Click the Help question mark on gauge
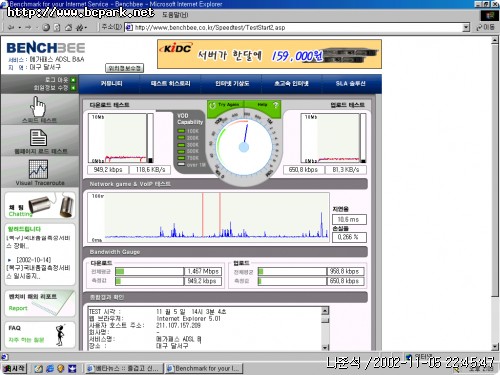 click(x=275, y=105)
